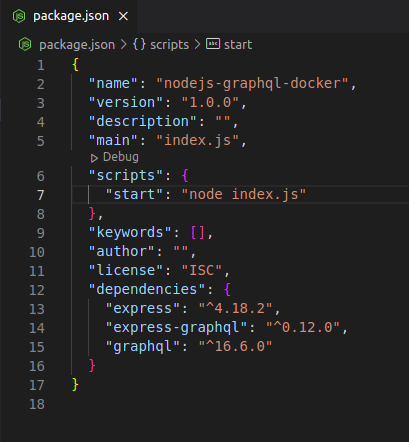Open the start breadcrumb segment
Screen dimensions: 409x442
coord(238,45)
